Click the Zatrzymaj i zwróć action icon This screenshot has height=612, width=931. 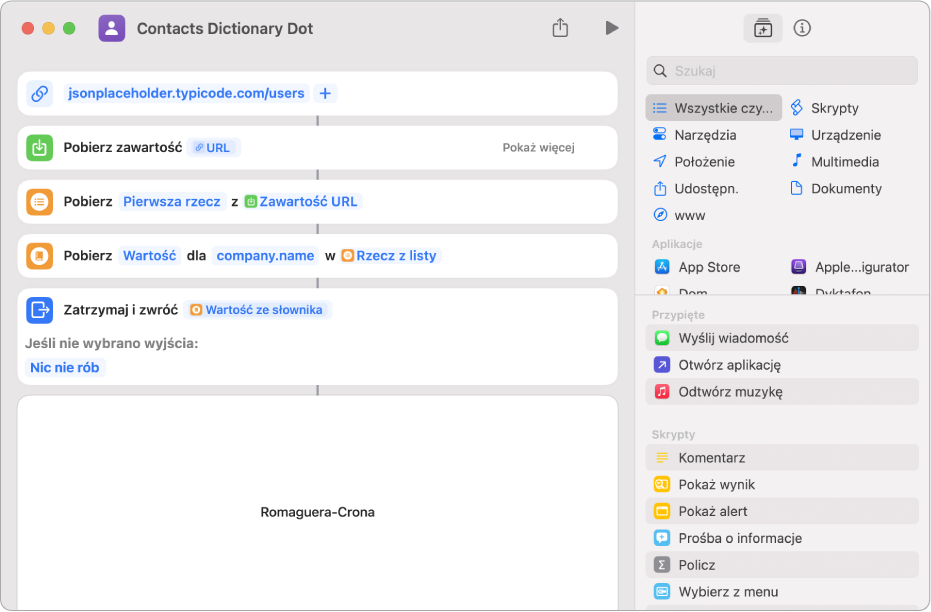pyautogui.click(x=40, y=310)
